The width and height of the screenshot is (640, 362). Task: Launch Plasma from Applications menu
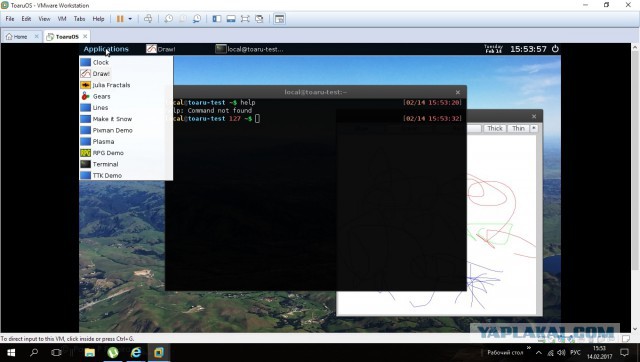tap(126, 142)
